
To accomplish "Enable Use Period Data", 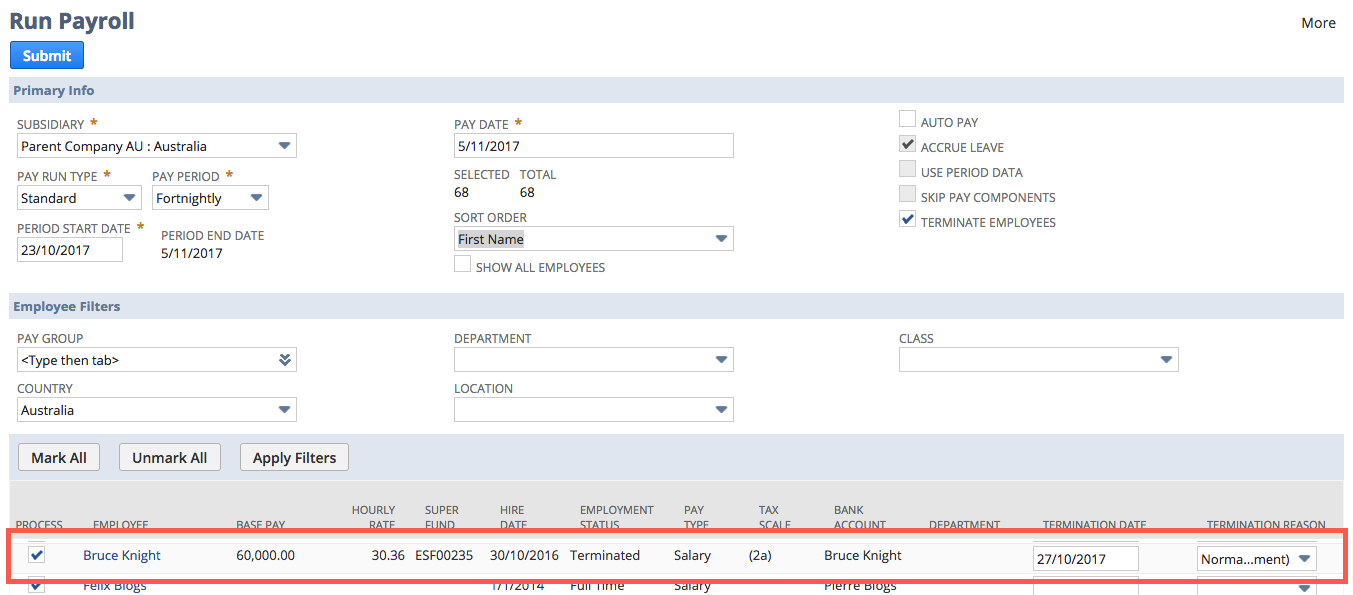I will coord(907,168).
